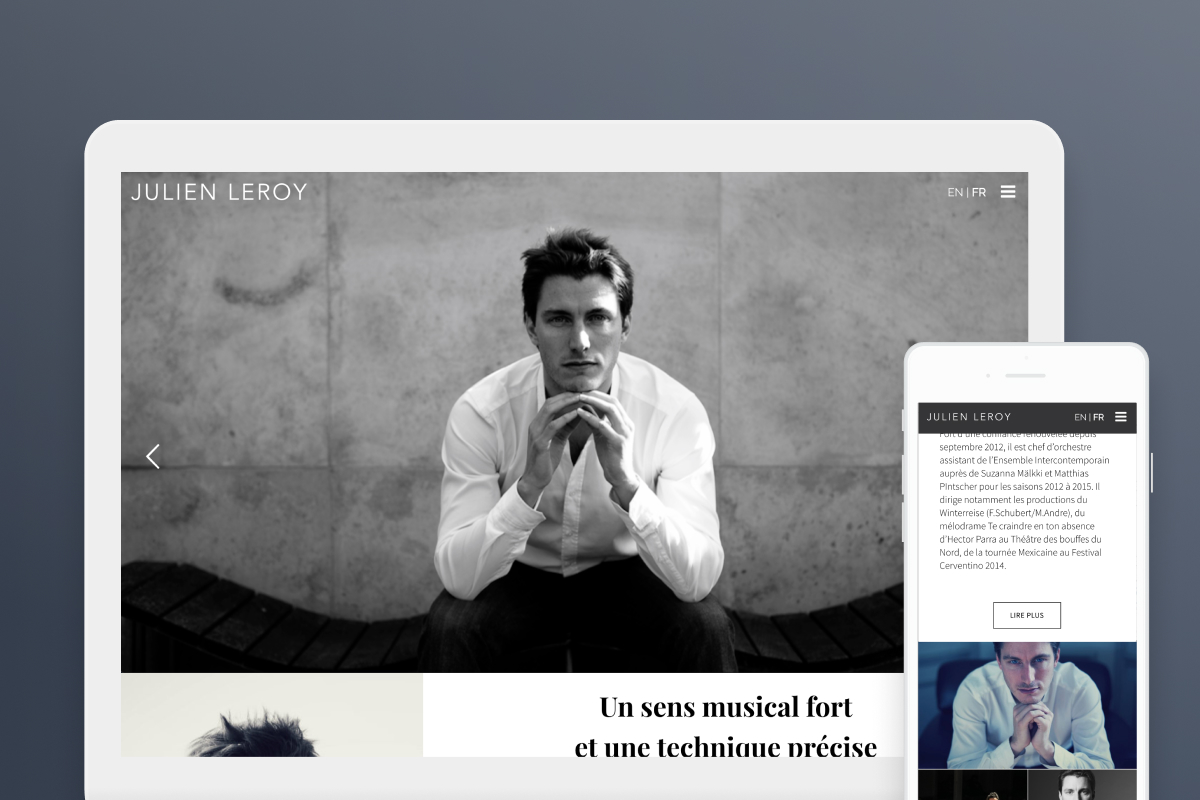Click the headline line 'et une technique précise'
Image resolution: width=1200 pixels, height=800 pixels.
726,746
